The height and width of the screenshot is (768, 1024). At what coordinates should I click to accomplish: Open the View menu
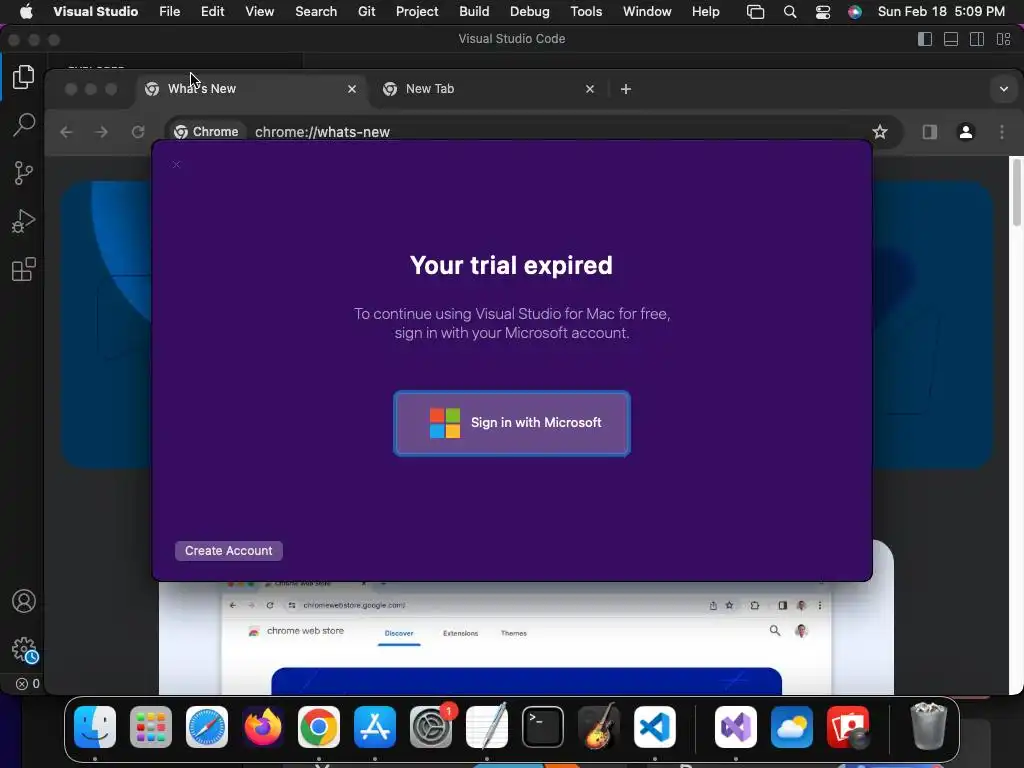coord(260,12)
